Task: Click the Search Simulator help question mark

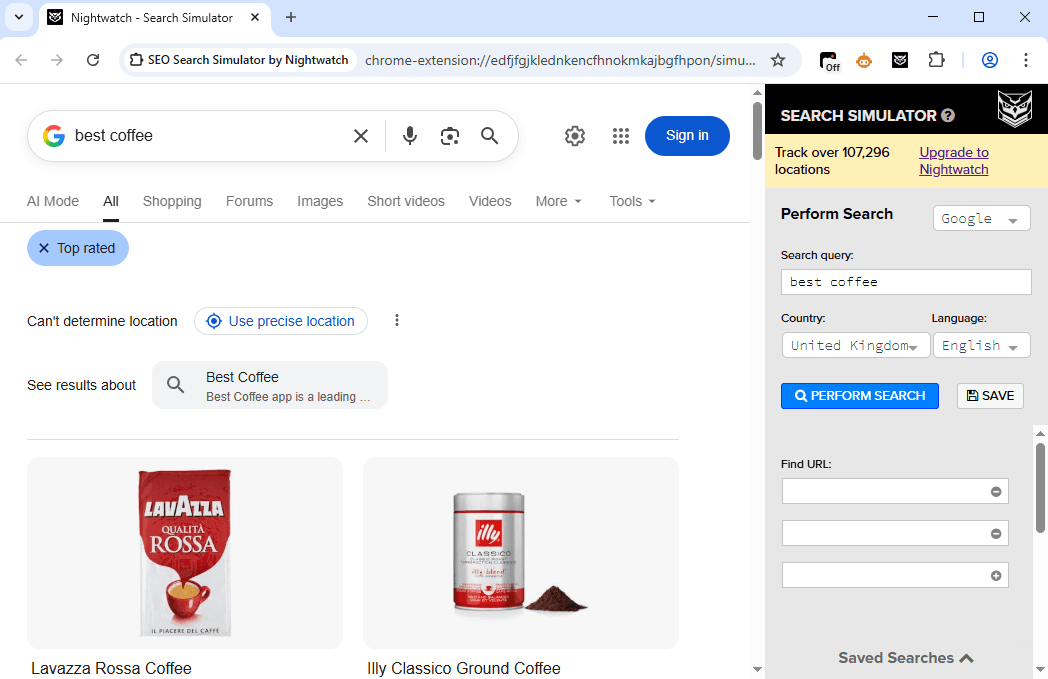Action: (x=948, y=116)
